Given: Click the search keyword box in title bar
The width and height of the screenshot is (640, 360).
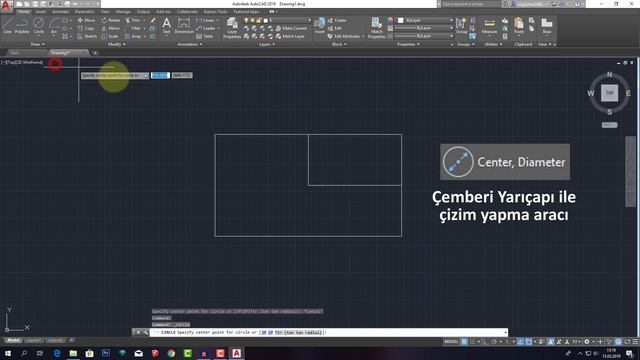Looking at the screenshot, I should coord(471,4).
